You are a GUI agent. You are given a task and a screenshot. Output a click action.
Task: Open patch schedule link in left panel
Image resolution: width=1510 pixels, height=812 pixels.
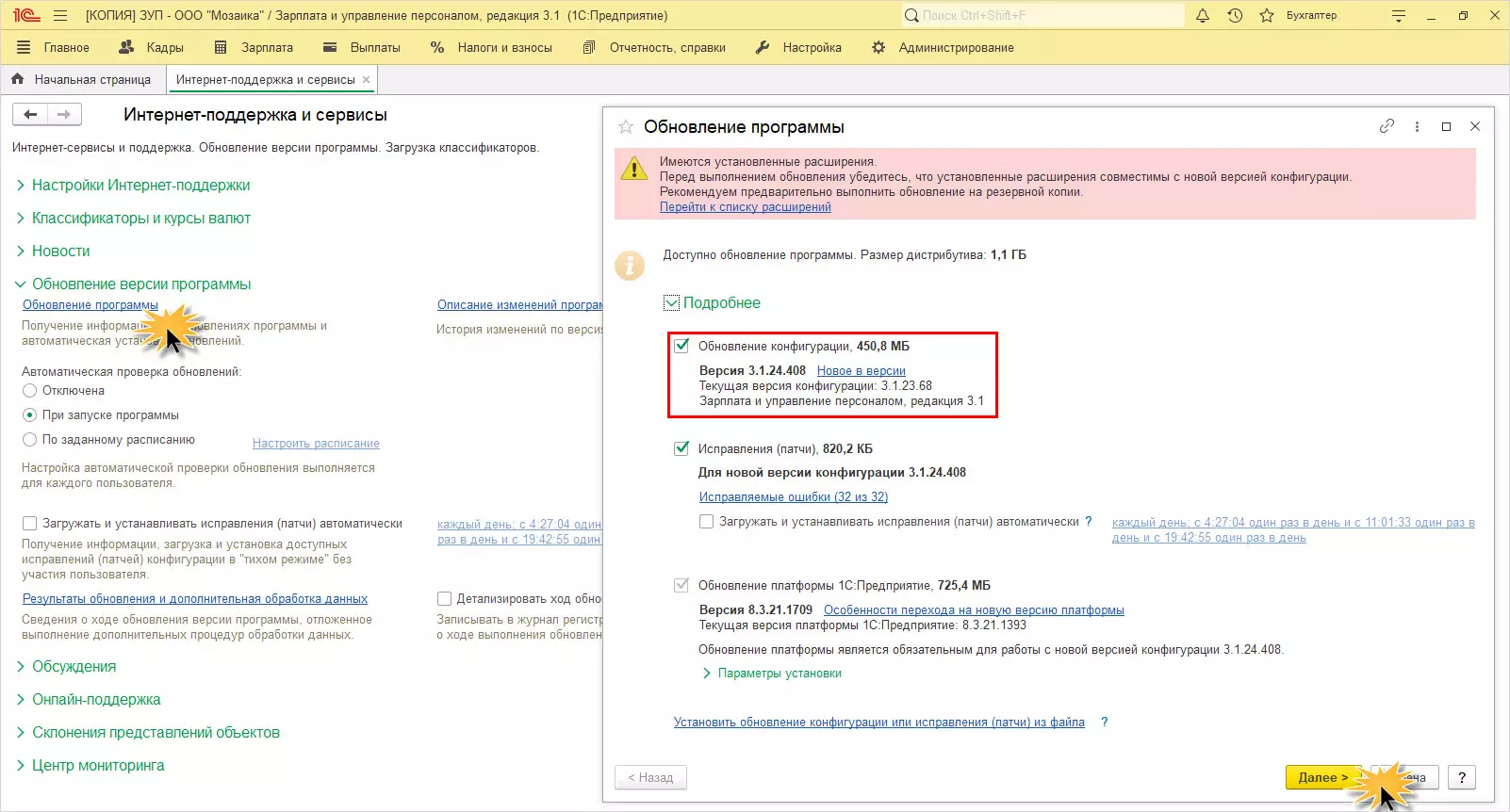pyautogui.click(x=519, y=532)
